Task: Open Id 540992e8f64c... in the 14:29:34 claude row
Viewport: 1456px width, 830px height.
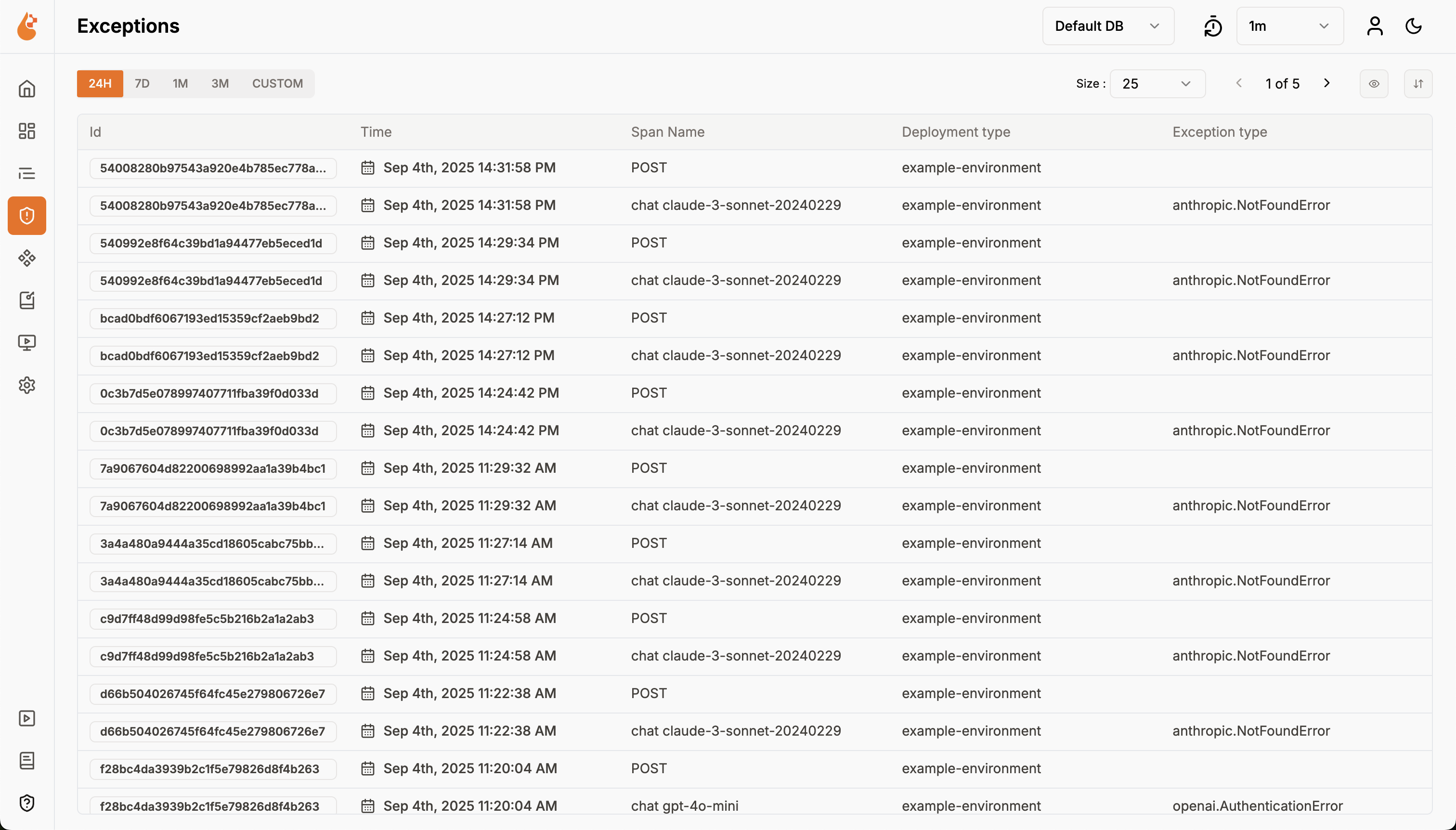Action: point(213,281)
